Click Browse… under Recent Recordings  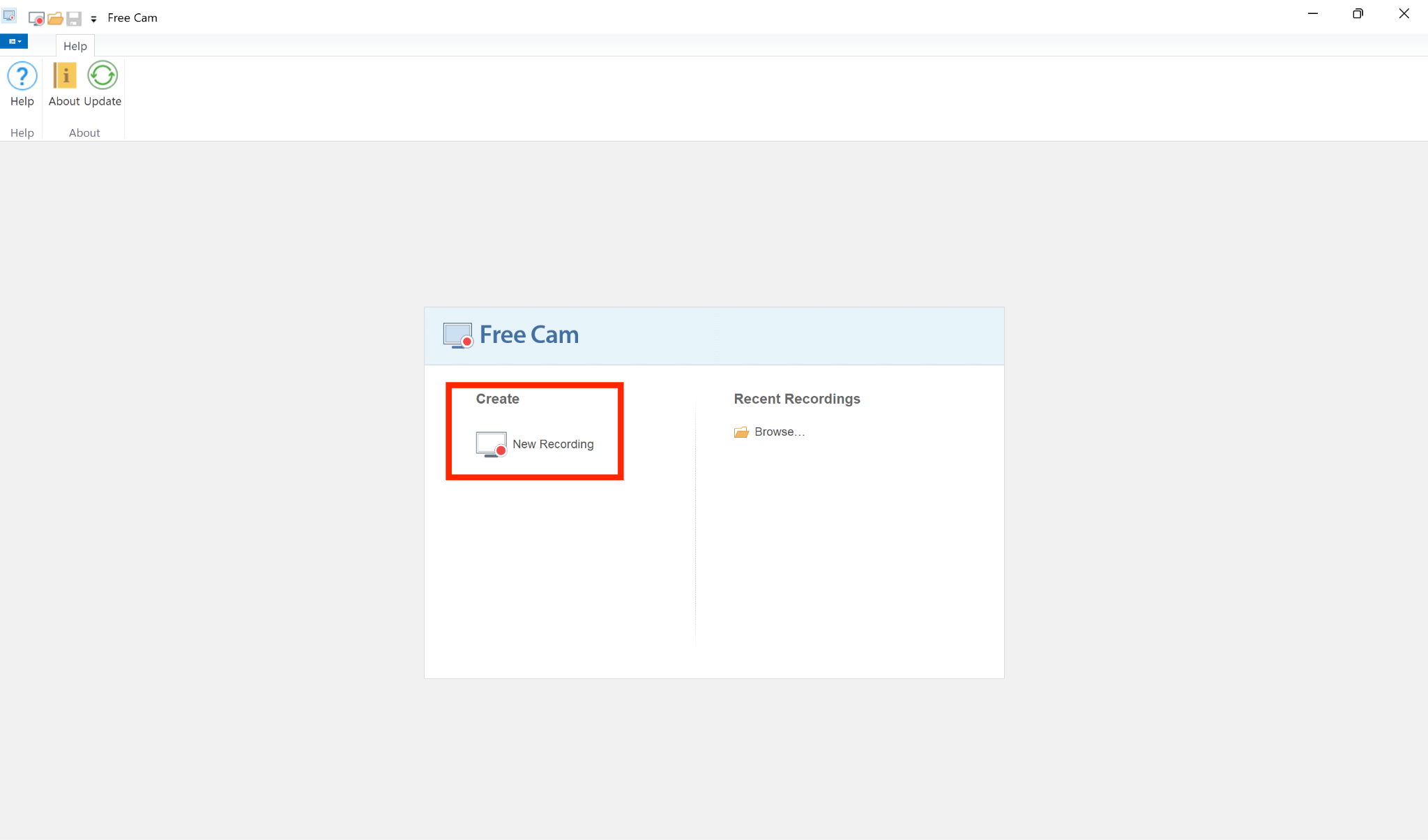[770, 432]
